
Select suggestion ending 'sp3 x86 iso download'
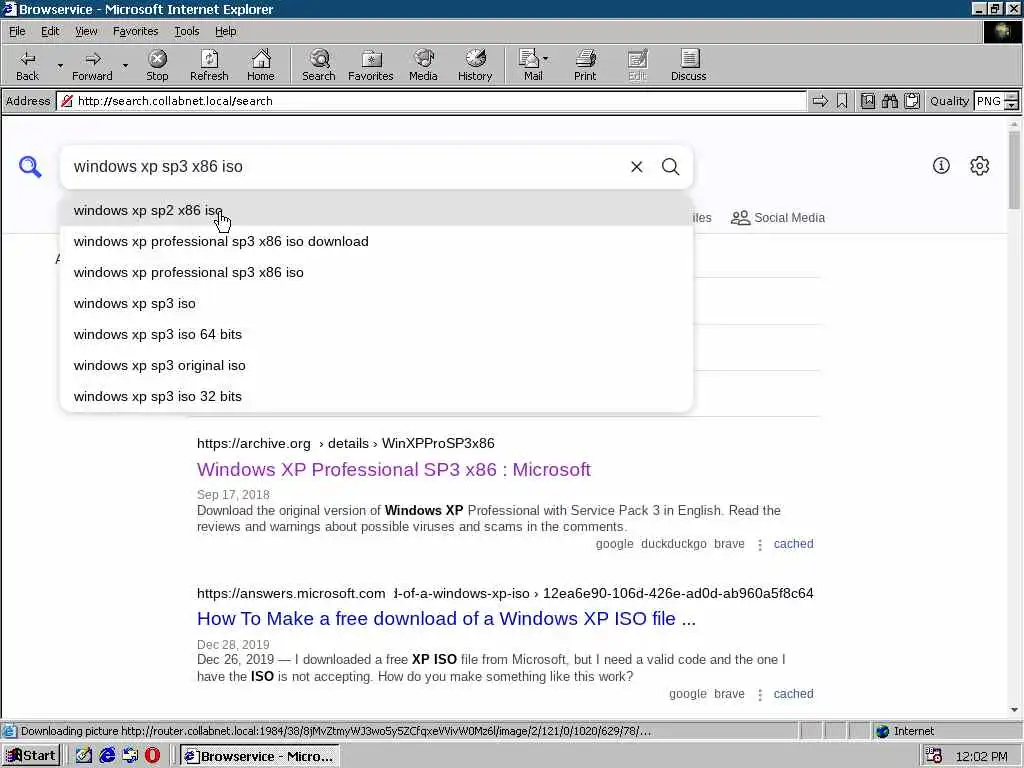(376, 242)
